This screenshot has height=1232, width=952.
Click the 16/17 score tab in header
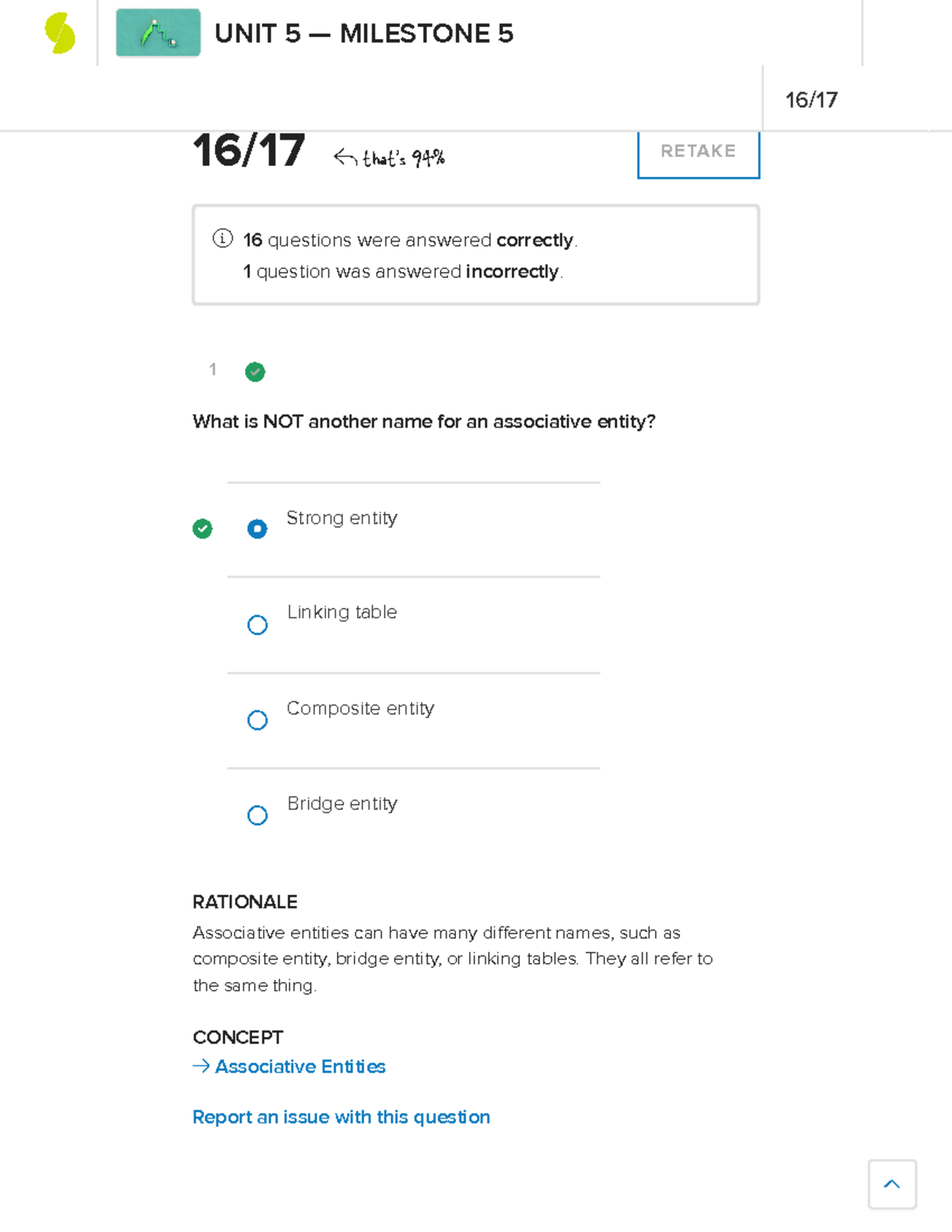coord(811,100)
